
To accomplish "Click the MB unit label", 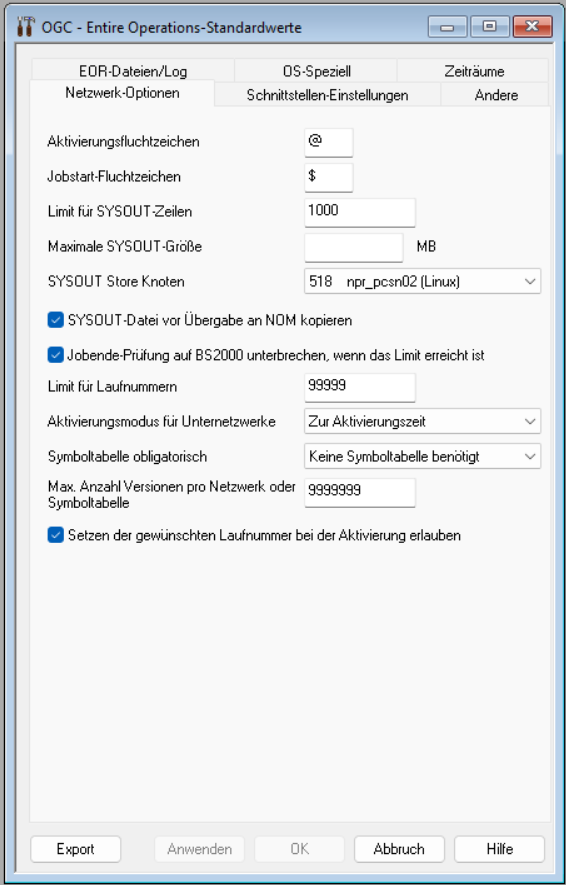I will coord(426,247).
